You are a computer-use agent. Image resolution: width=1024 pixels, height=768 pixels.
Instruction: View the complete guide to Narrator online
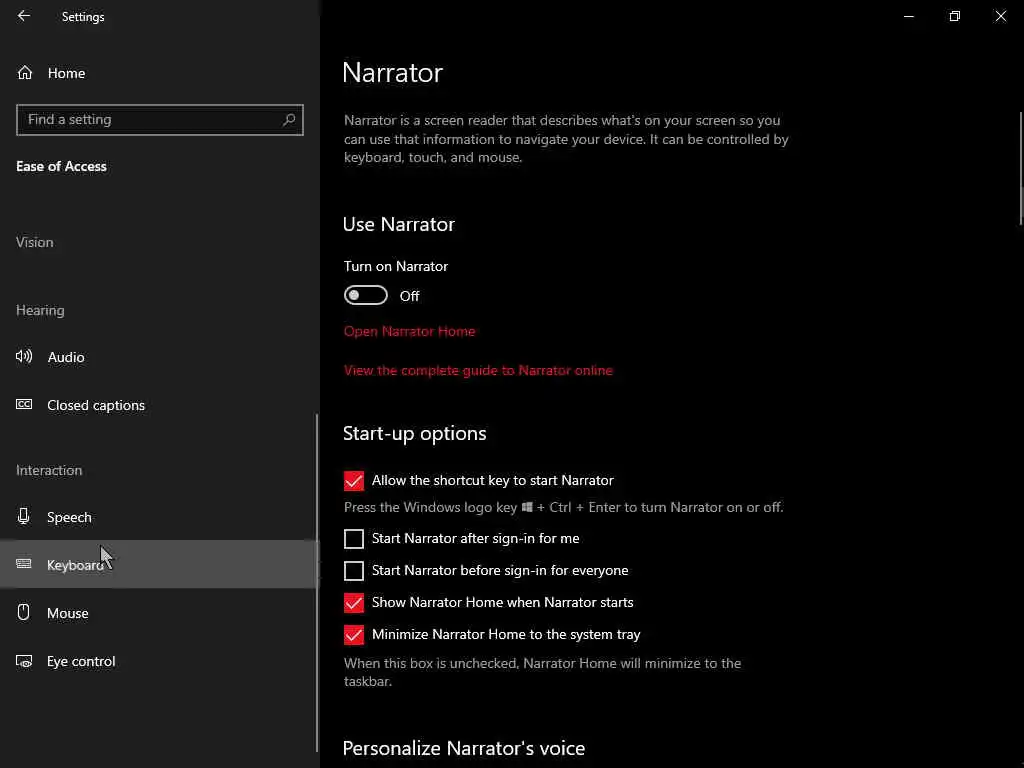478,370
